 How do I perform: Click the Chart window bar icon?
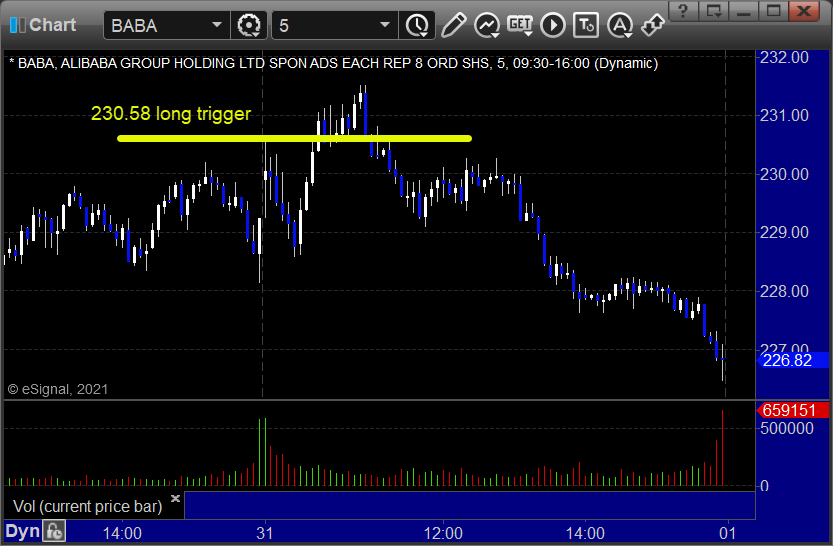tap(17, 25)
